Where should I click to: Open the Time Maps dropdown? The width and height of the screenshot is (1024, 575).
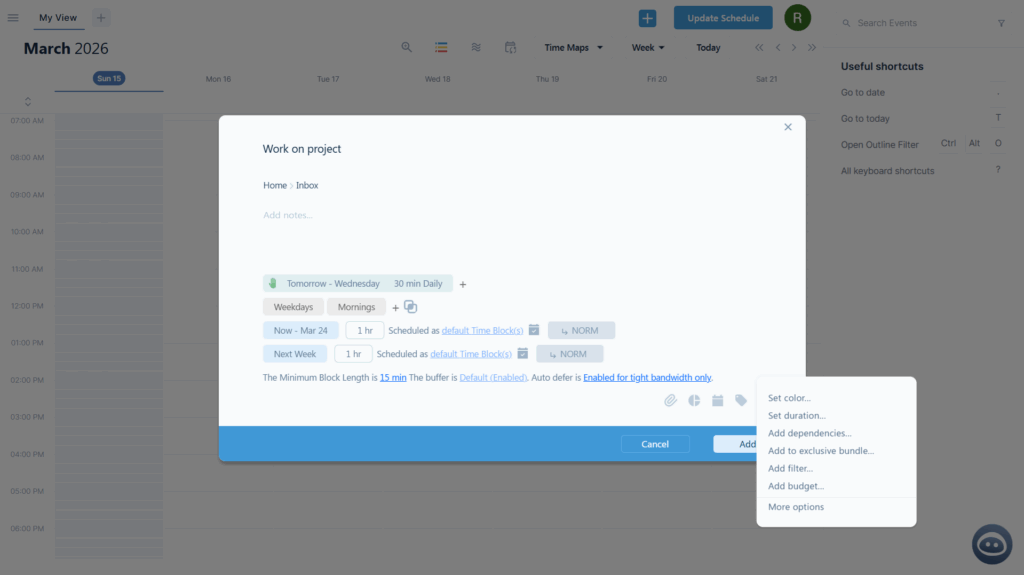(x=573, y=48)
